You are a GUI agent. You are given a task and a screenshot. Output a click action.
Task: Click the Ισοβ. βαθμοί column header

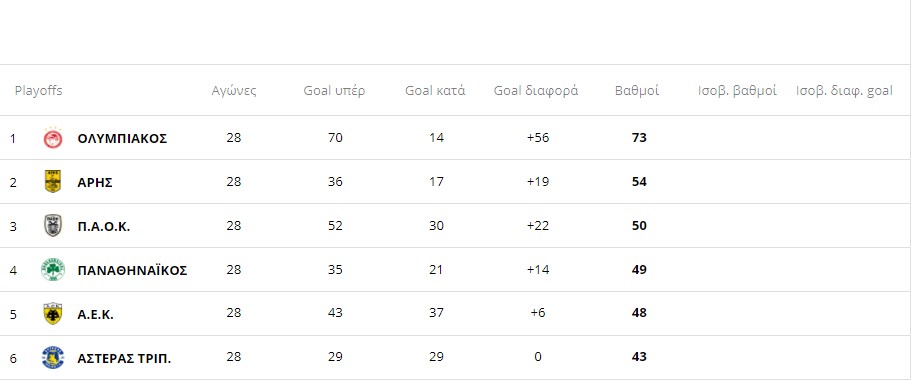(x=737, y=91)
